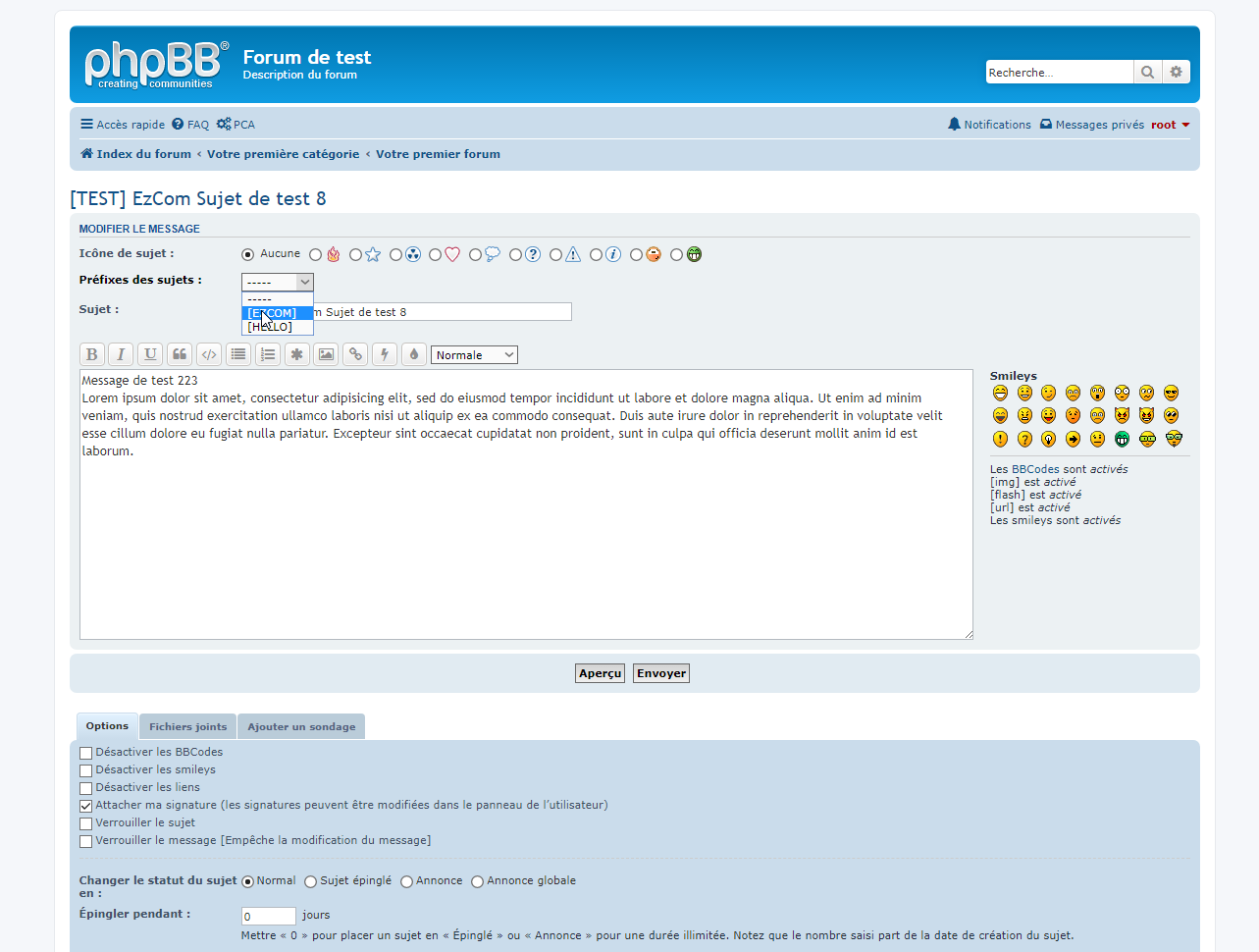Set topic status to 'Sujet épinglé'
The width and height of the screenshot is (1259, 952).
click(311, 881)
